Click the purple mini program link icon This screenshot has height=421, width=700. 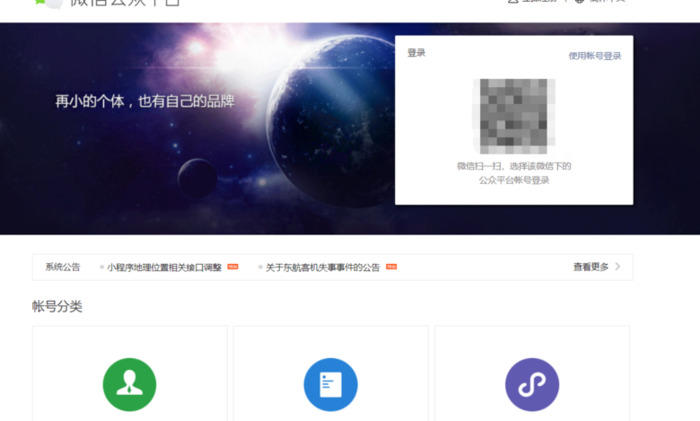tap(532, 384)
